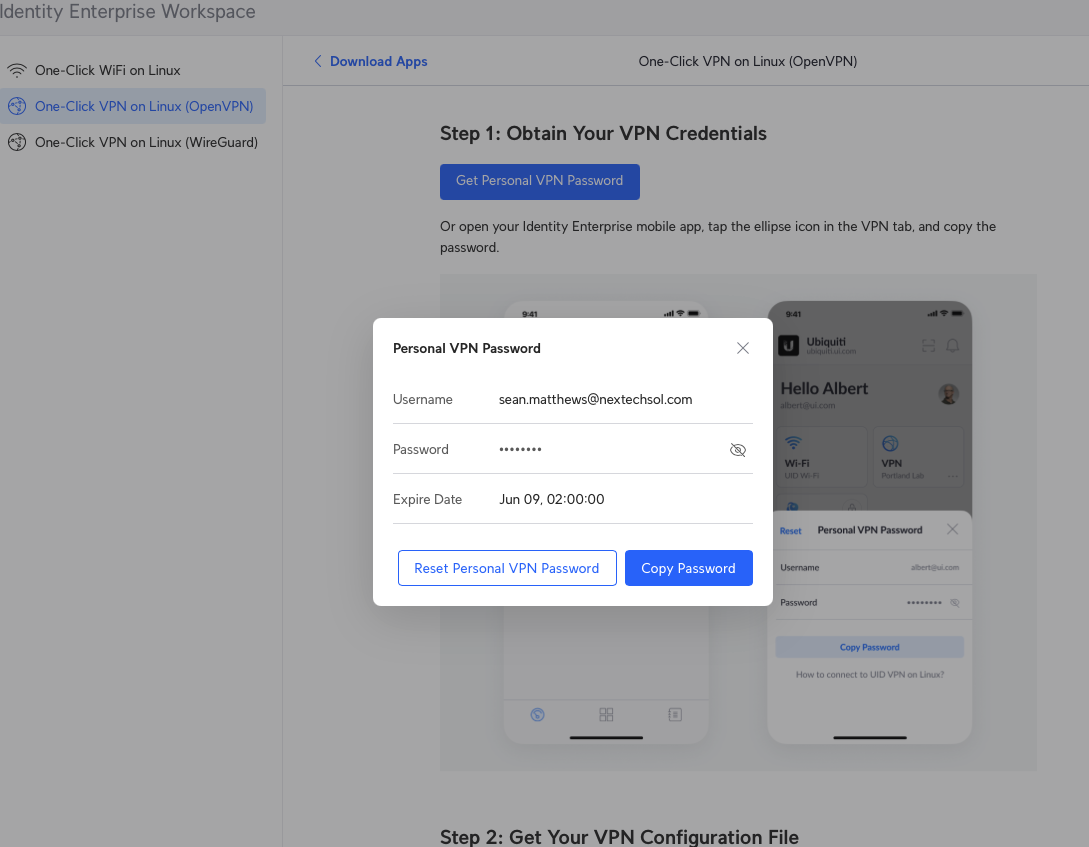Image resolution: width=1089 pixels, height=847 pixels.
Task: Click Get Personal VPN Password button
Action: [x=540, y=182]
